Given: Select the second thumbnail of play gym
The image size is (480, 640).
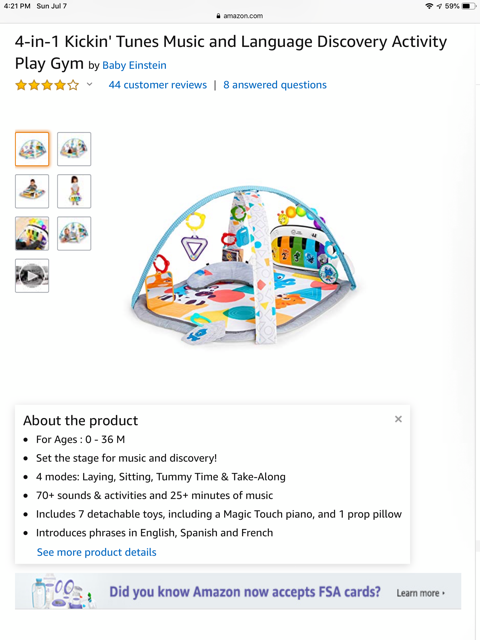Looking at the screenshot, I should pyautogui.click(x=74, y=149).
